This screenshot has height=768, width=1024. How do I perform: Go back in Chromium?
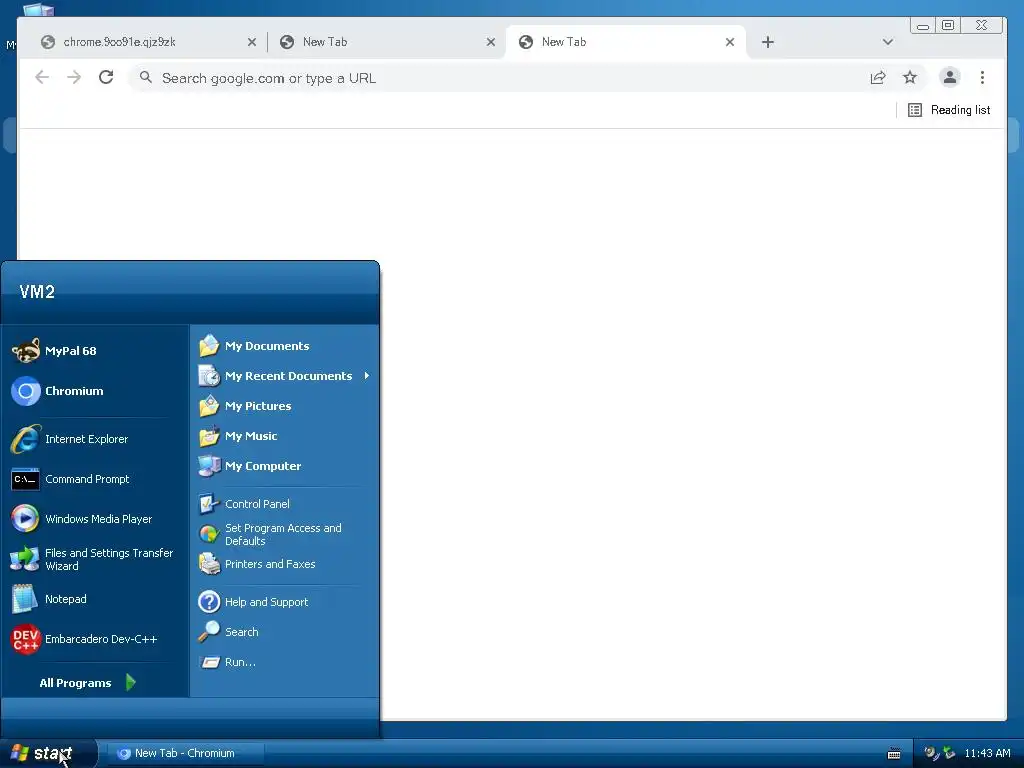click(42, 78)
